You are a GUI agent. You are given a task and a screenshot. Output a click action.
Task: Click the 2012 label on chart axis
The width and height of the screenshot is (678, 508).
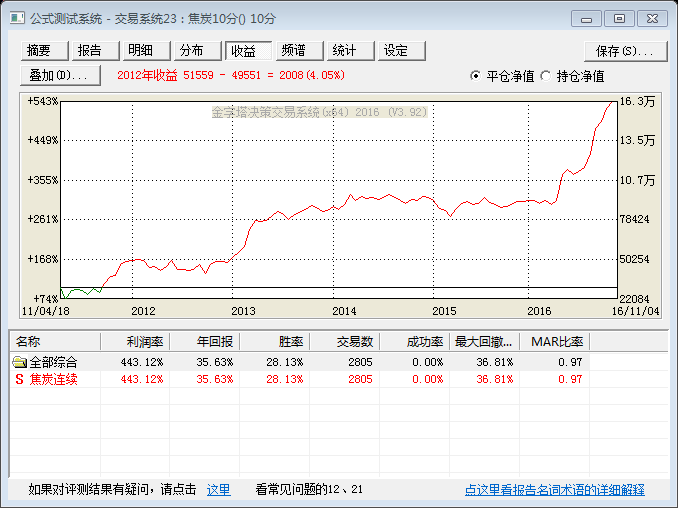[143, 311]
